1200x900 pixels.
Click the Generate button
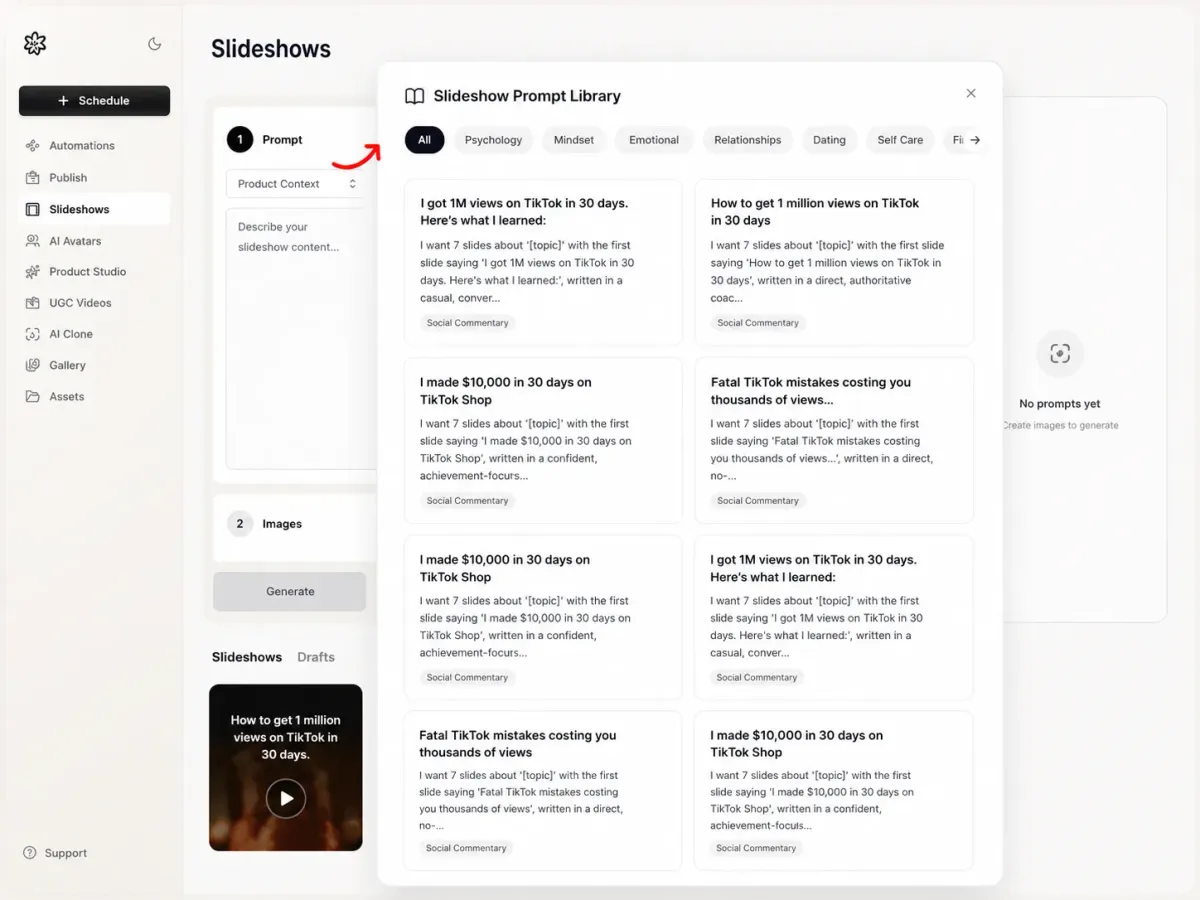coord(290,591)
